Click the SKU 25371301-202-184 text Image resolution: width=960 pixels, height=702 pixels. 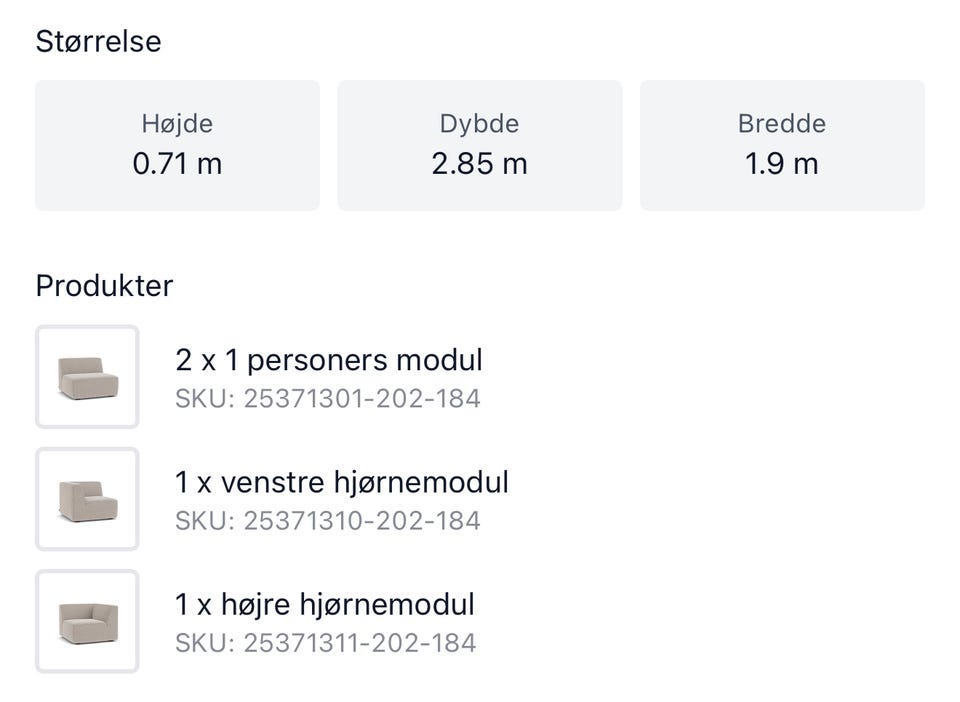point(327,399)
